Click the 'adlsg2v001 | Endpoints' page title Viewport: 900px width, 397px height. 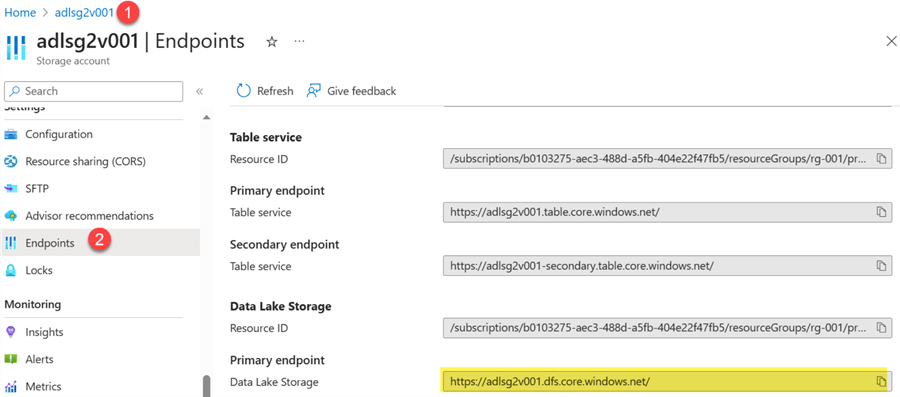point(140,41)
